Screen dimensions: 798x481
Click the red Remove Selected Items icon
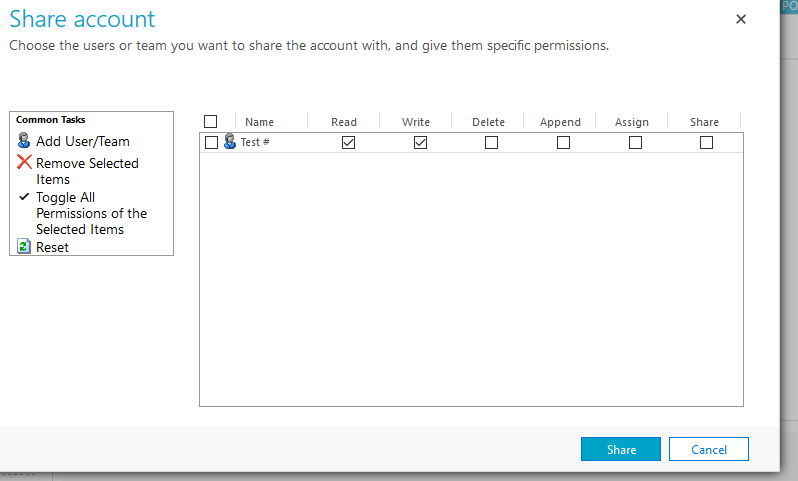[x=24, y=163]
